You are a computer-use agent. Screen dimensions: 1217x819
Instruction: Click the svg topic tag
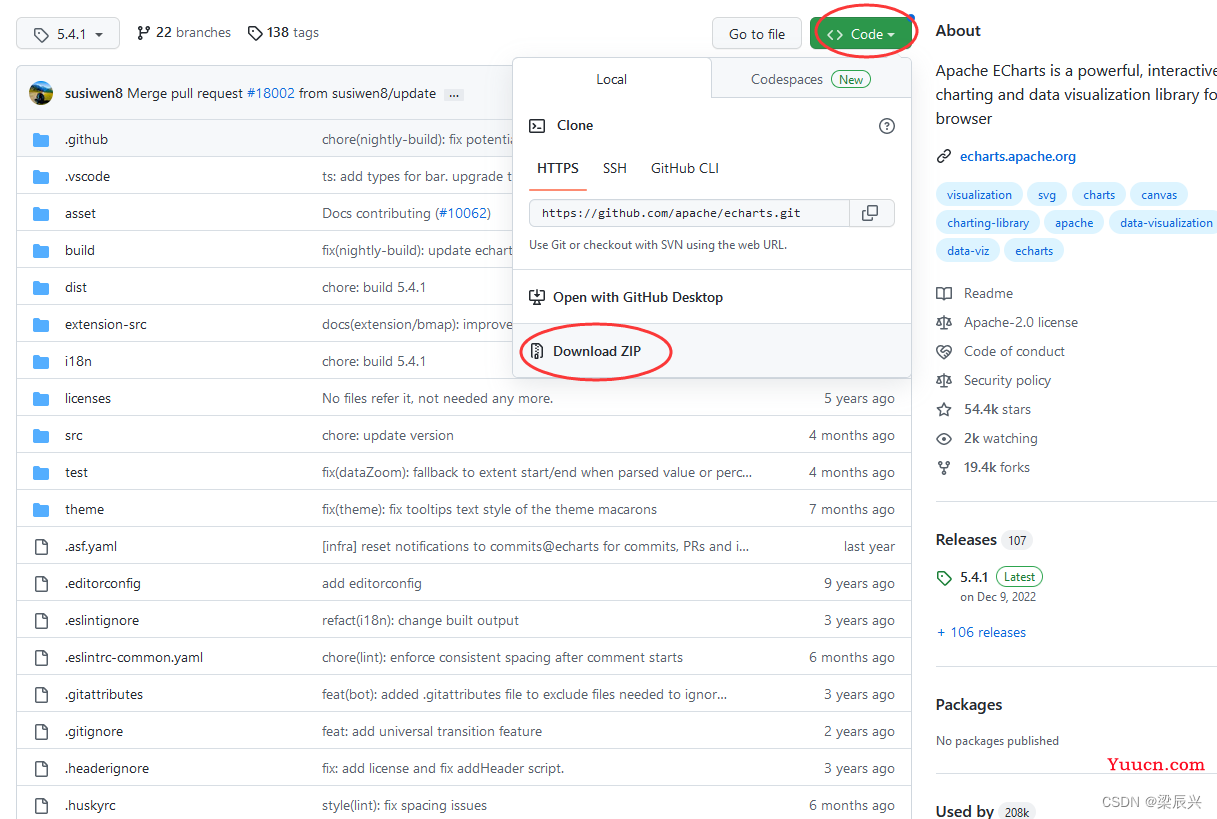pyautogui.click(x=1047, y=195)
